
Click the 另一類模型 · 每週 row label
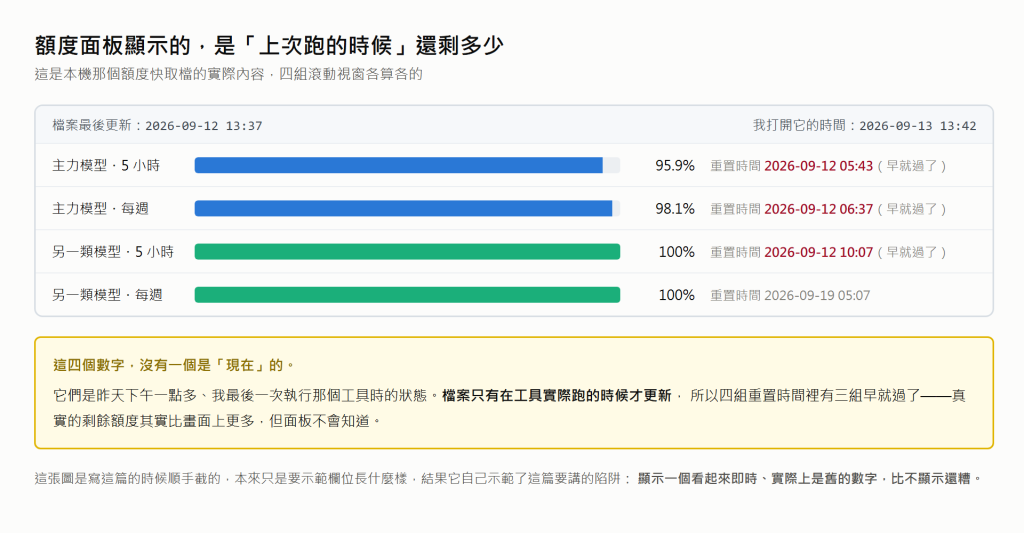click(x=107, y=295)
